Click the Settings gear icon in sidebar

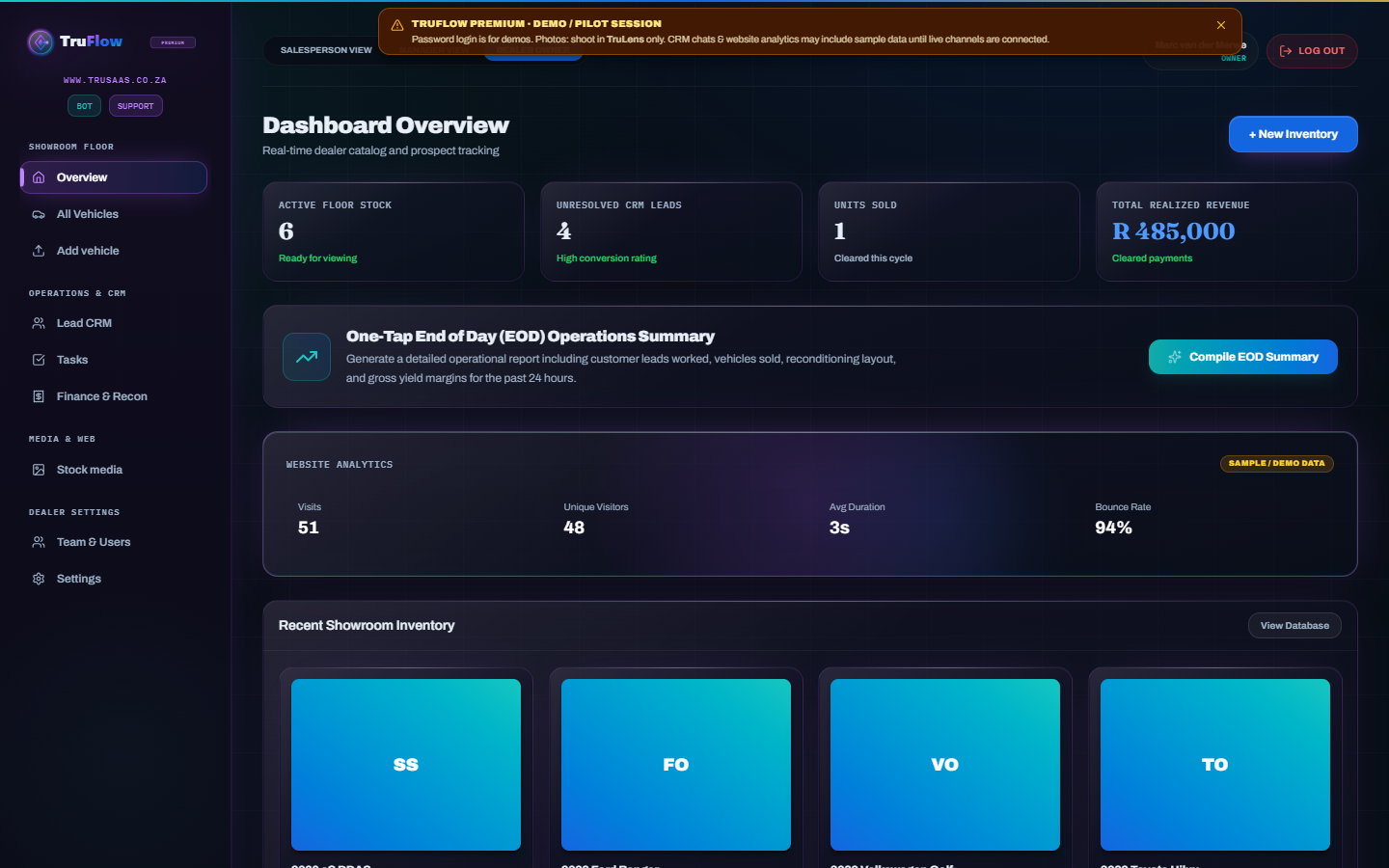pos(39,579)
